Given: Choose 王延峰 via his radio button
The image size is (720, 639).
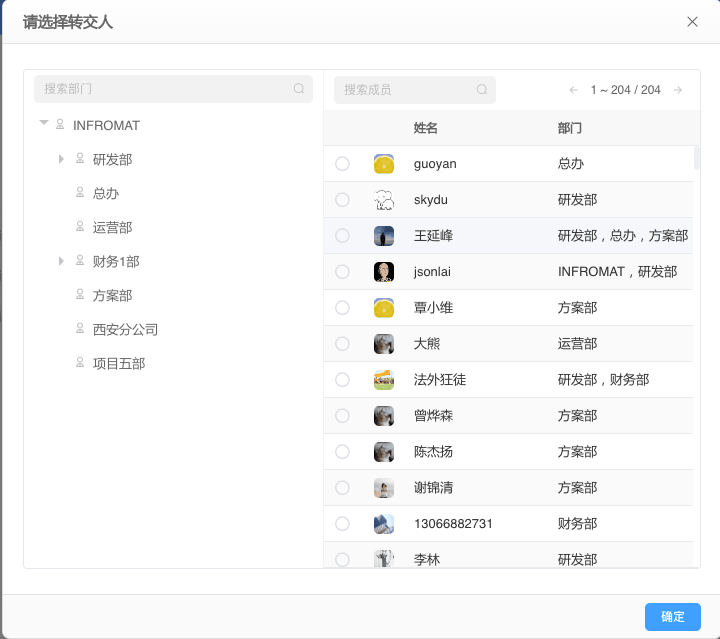Looking at the screenshot, I should [x=342, y=236].
